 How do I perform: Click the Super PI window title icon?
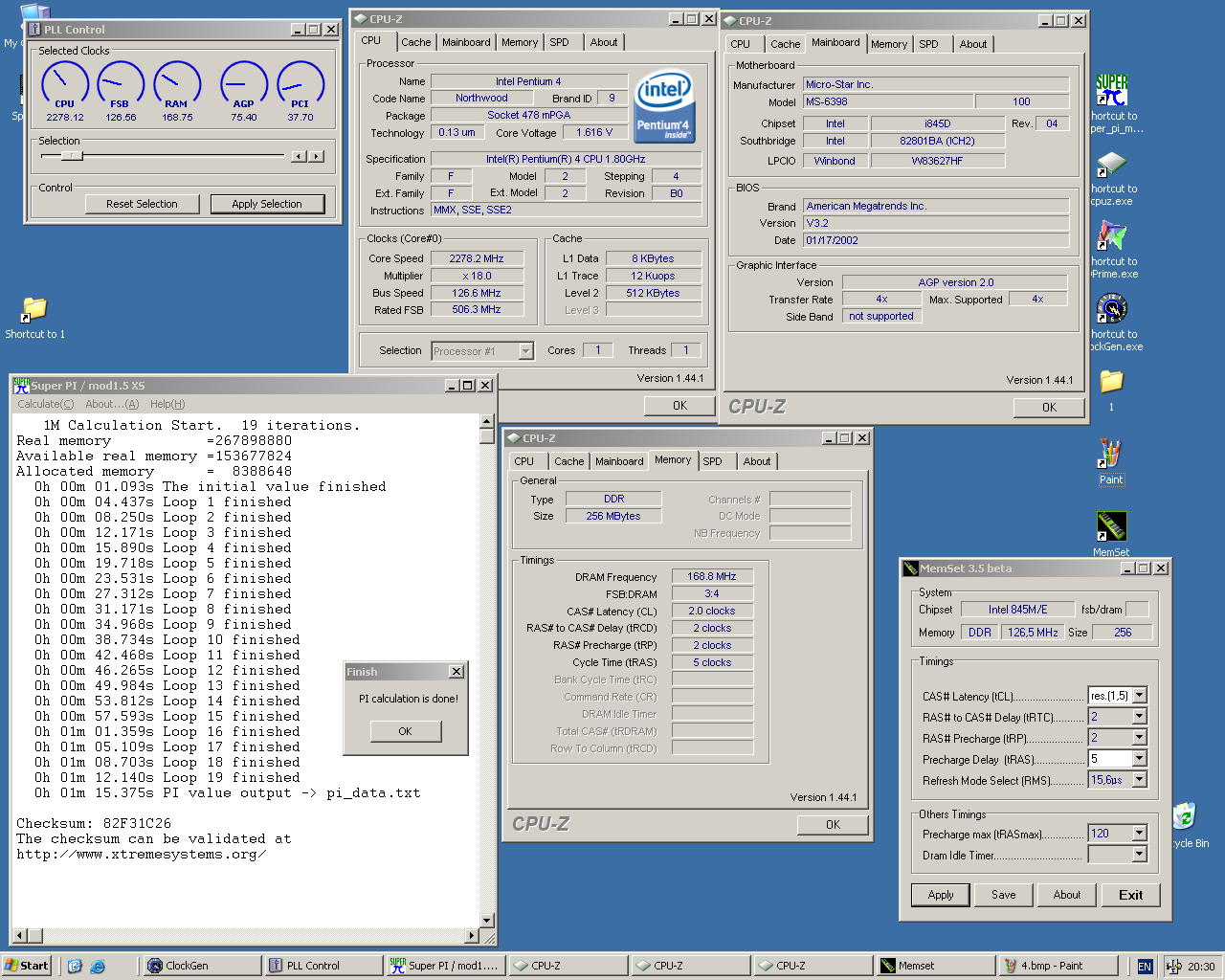click(21, 385)
